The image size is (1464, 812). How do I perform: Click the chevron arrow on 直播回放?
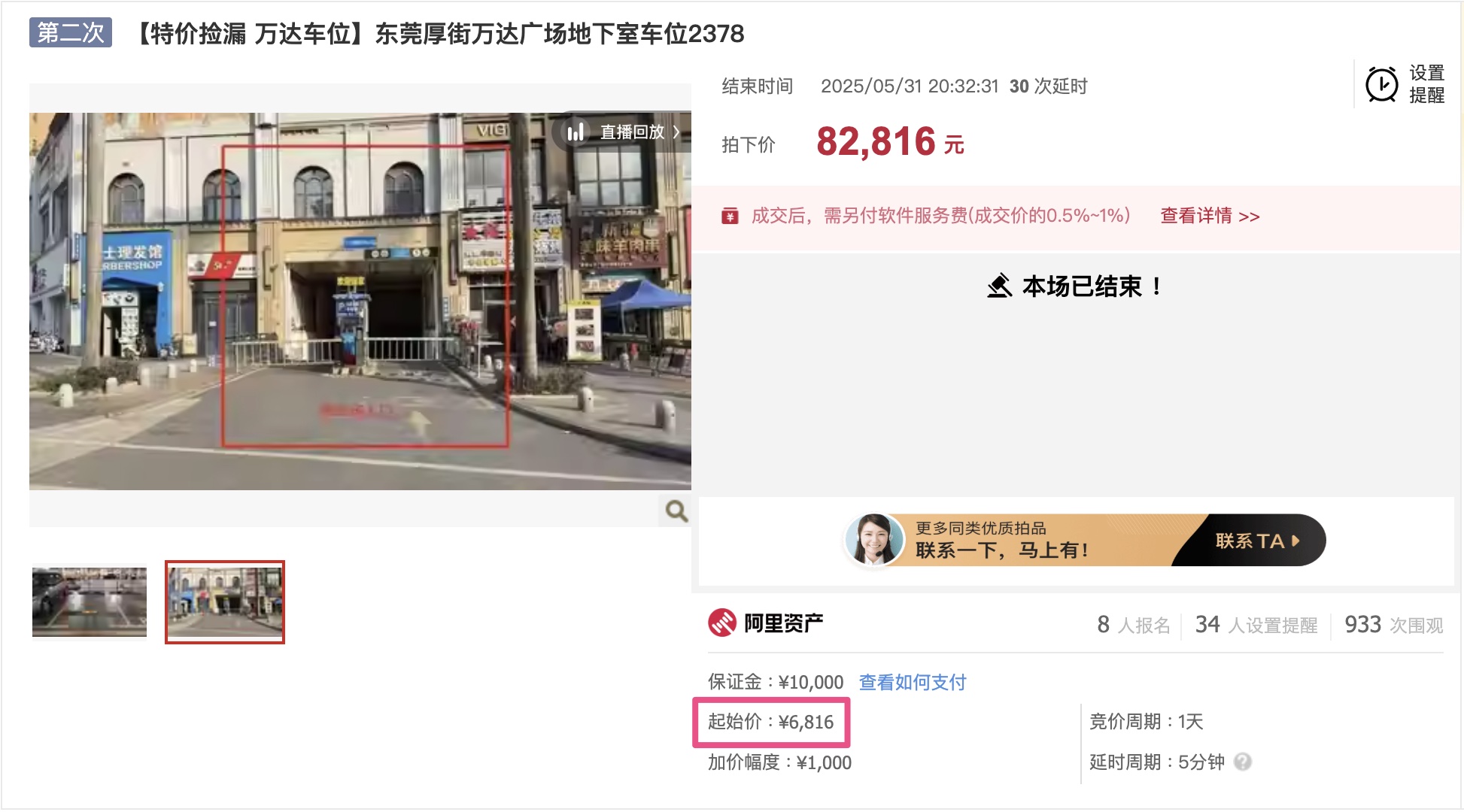point(676,132)
